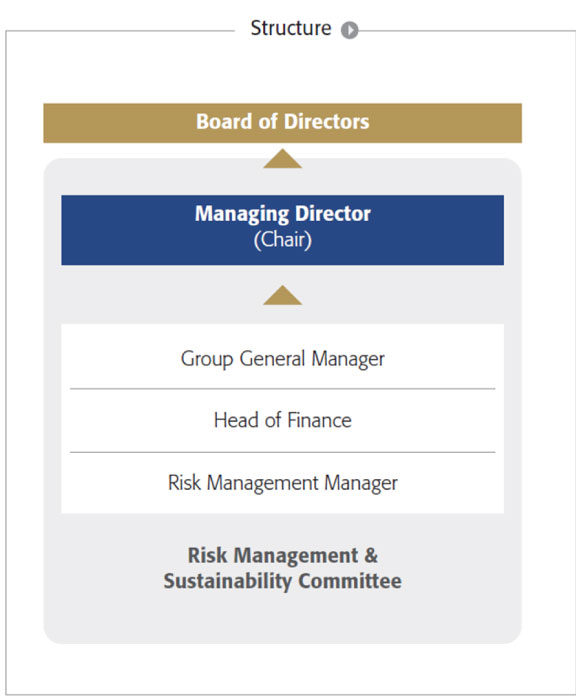Click the word Sustainability Committee in bottom label
Image resolution: width=576 pixels, height=700 pixels.
coord(283,581)
